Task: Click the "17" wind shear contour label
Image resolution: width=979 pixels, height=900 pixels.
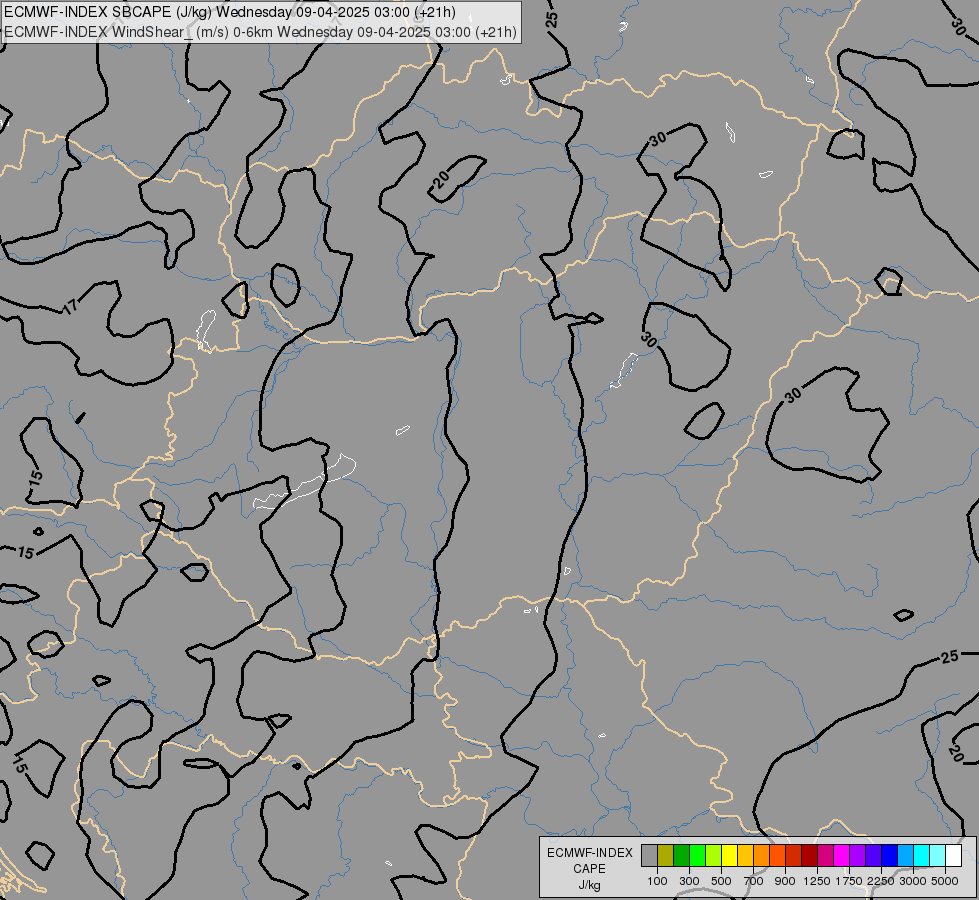Action: (x=71, y=306)
